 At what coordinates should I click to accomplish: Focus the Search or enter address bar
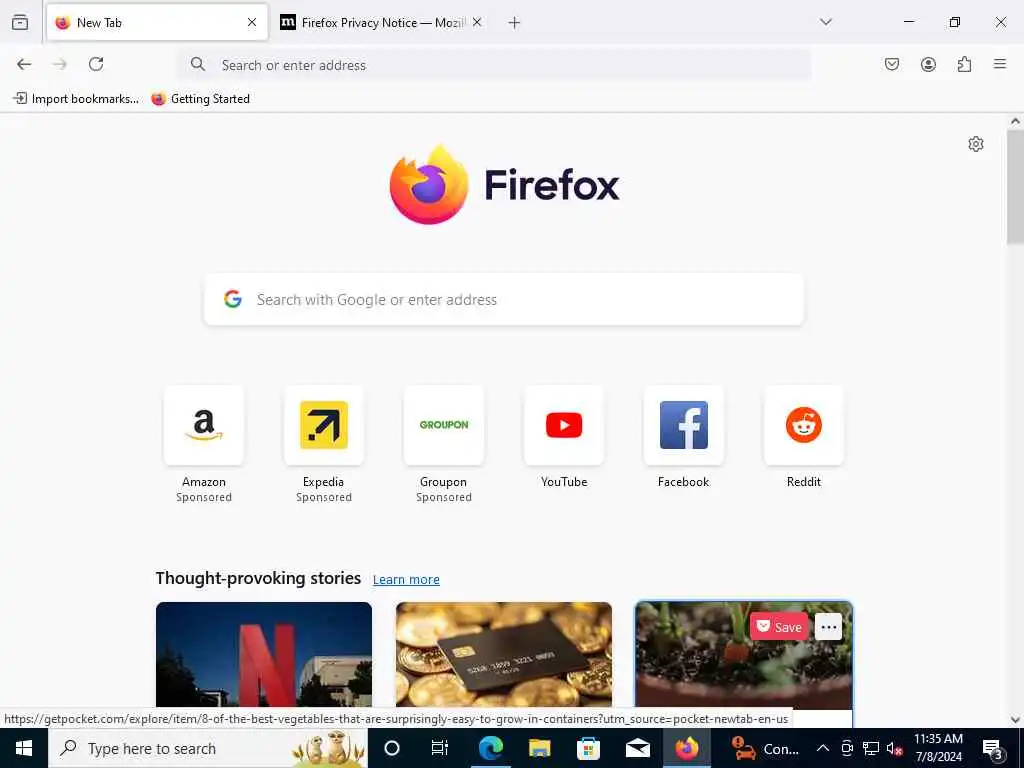coord(494,65)
